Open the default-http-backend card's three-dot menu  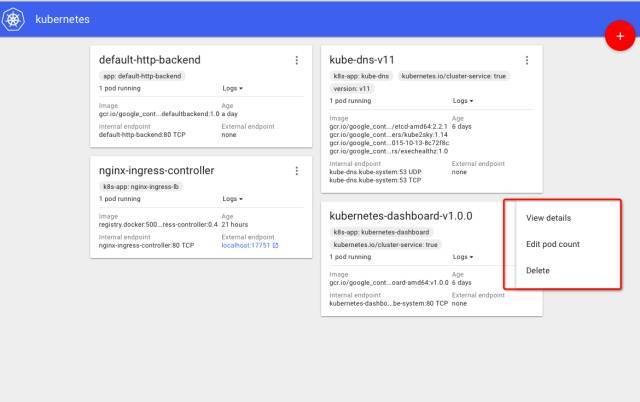[x=297, y=60]
